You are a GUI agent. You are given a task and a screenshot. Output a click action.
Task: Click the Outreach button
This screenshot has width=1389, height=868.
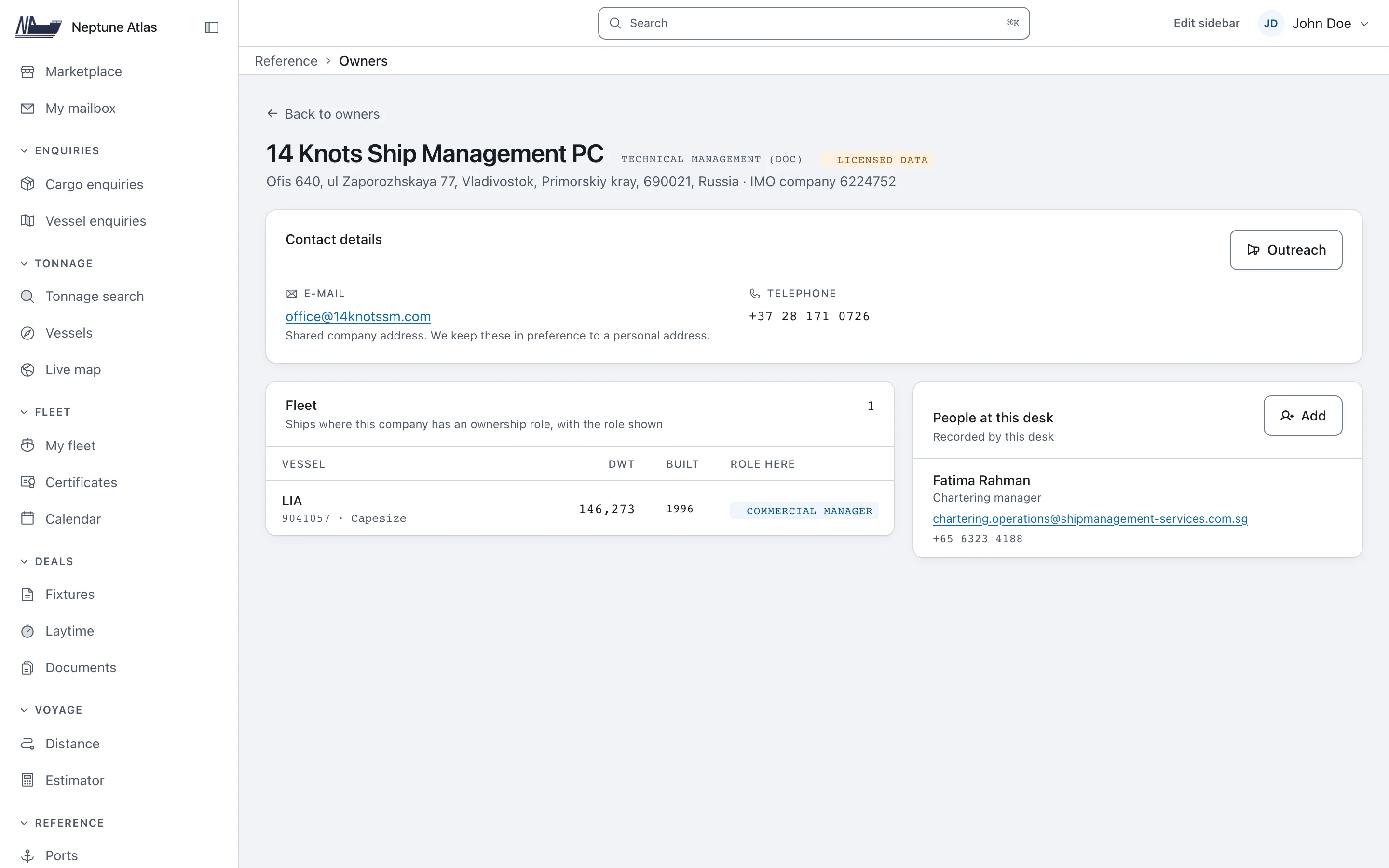(x=1286, y=250)
